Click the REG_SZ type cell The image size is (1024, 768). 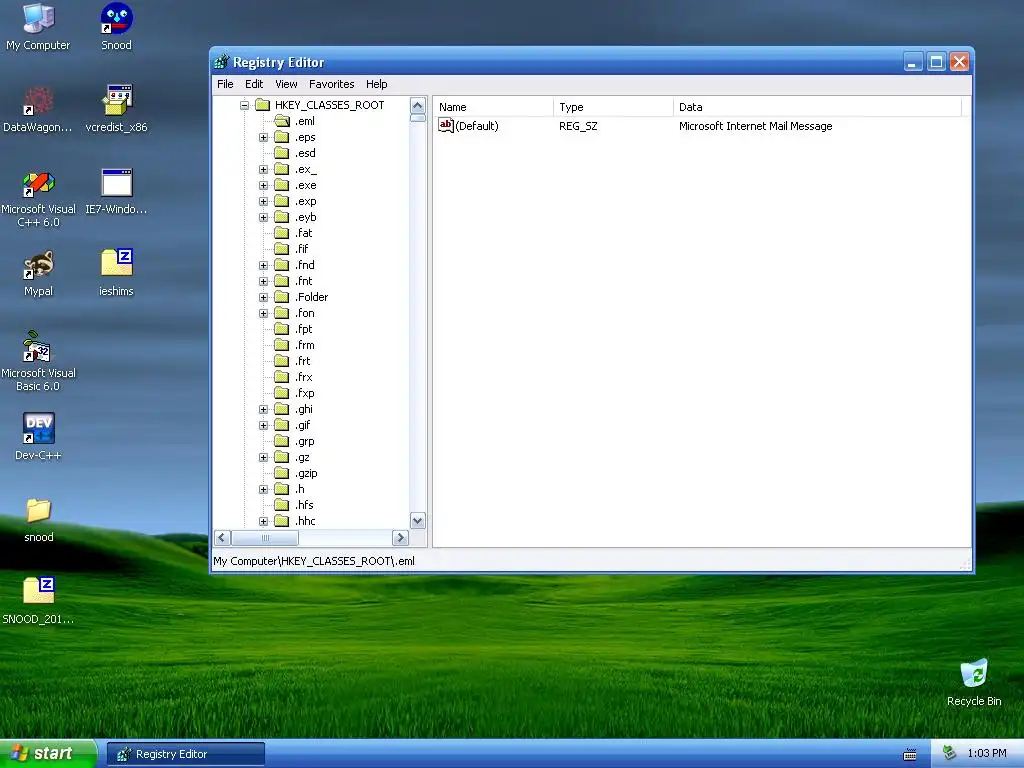pos(578,126)
